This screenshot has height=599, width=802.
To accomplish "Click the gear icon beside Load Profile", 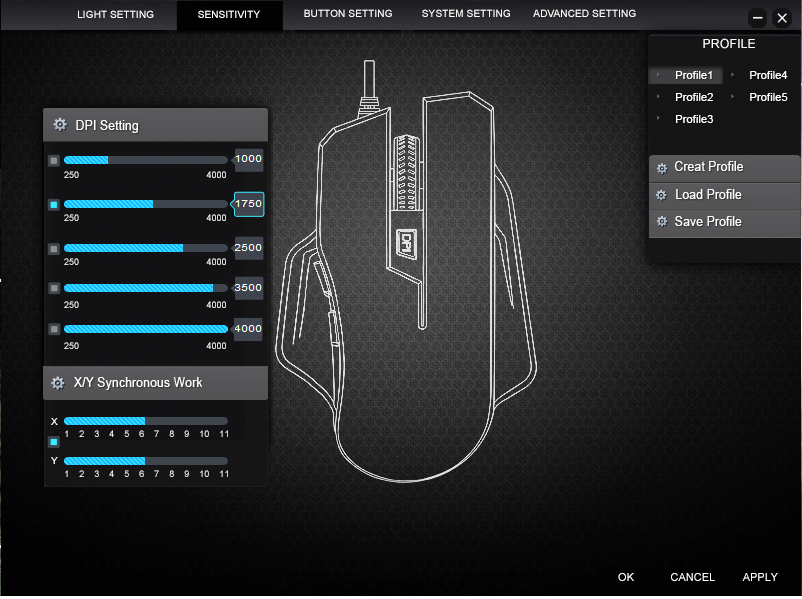I will pyautogui.click(x=661, y=195).
